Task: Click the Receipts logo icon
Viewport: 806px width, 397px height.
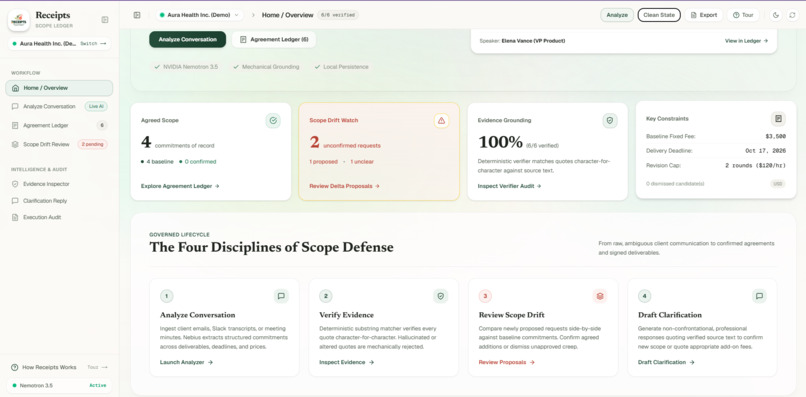Action: 19,20
